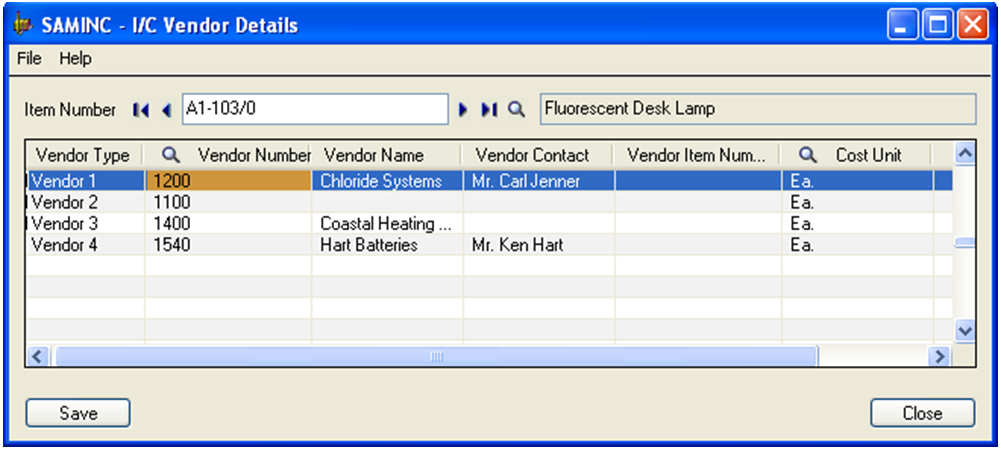Click Ea. cost unit in Vendor 2 row
Screen dimensions: 1001x450
857,203
